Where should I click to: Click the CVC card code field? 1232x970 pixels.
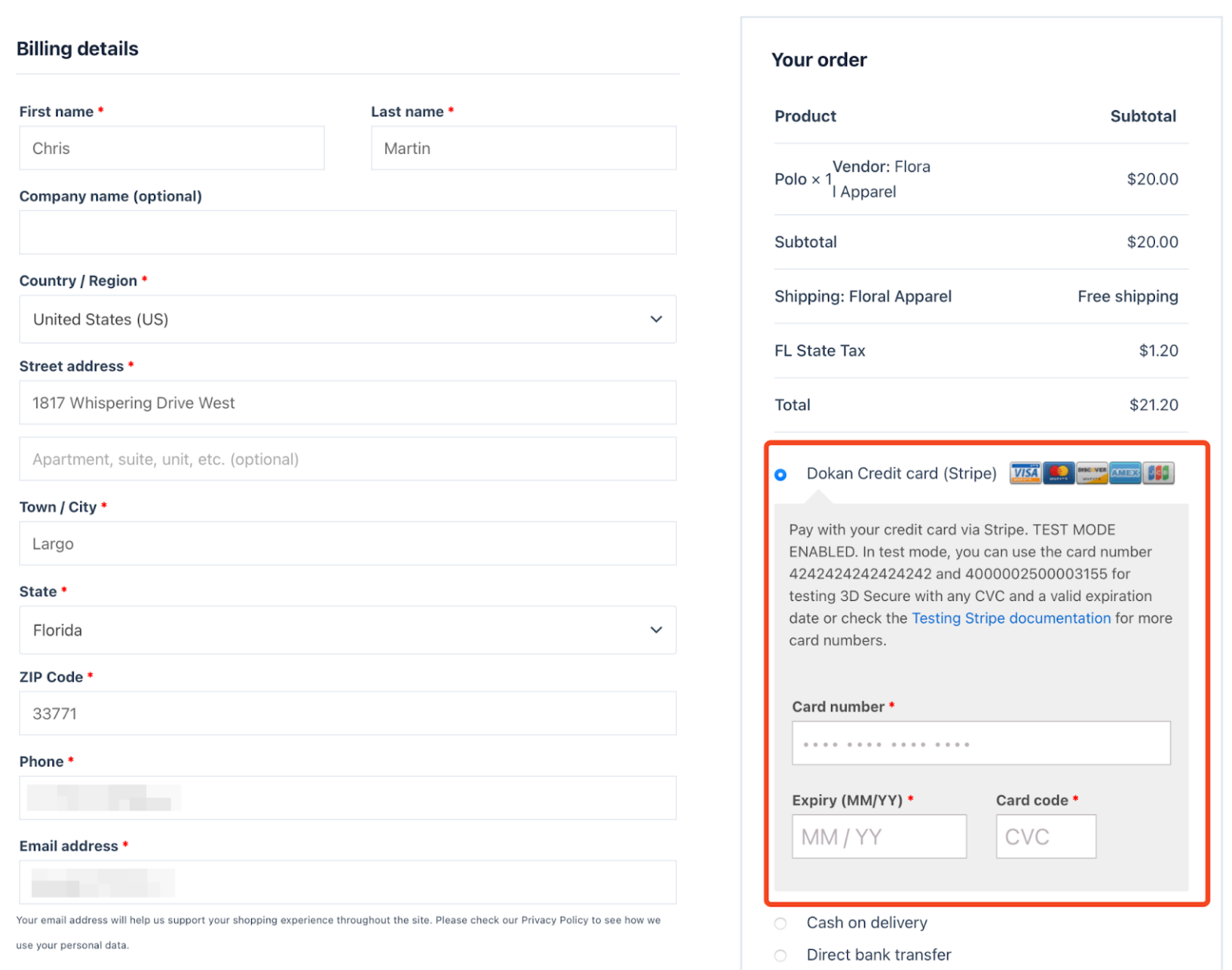[1045, 836]
